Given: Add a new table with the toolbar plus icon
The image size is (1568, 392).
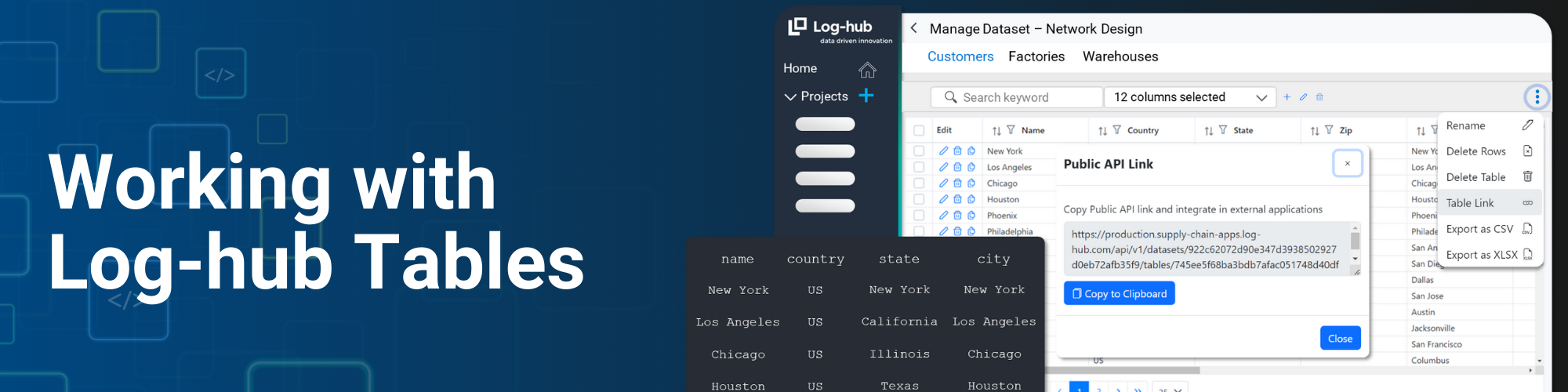Looking at the screenshot, I should coord(1287,97).
